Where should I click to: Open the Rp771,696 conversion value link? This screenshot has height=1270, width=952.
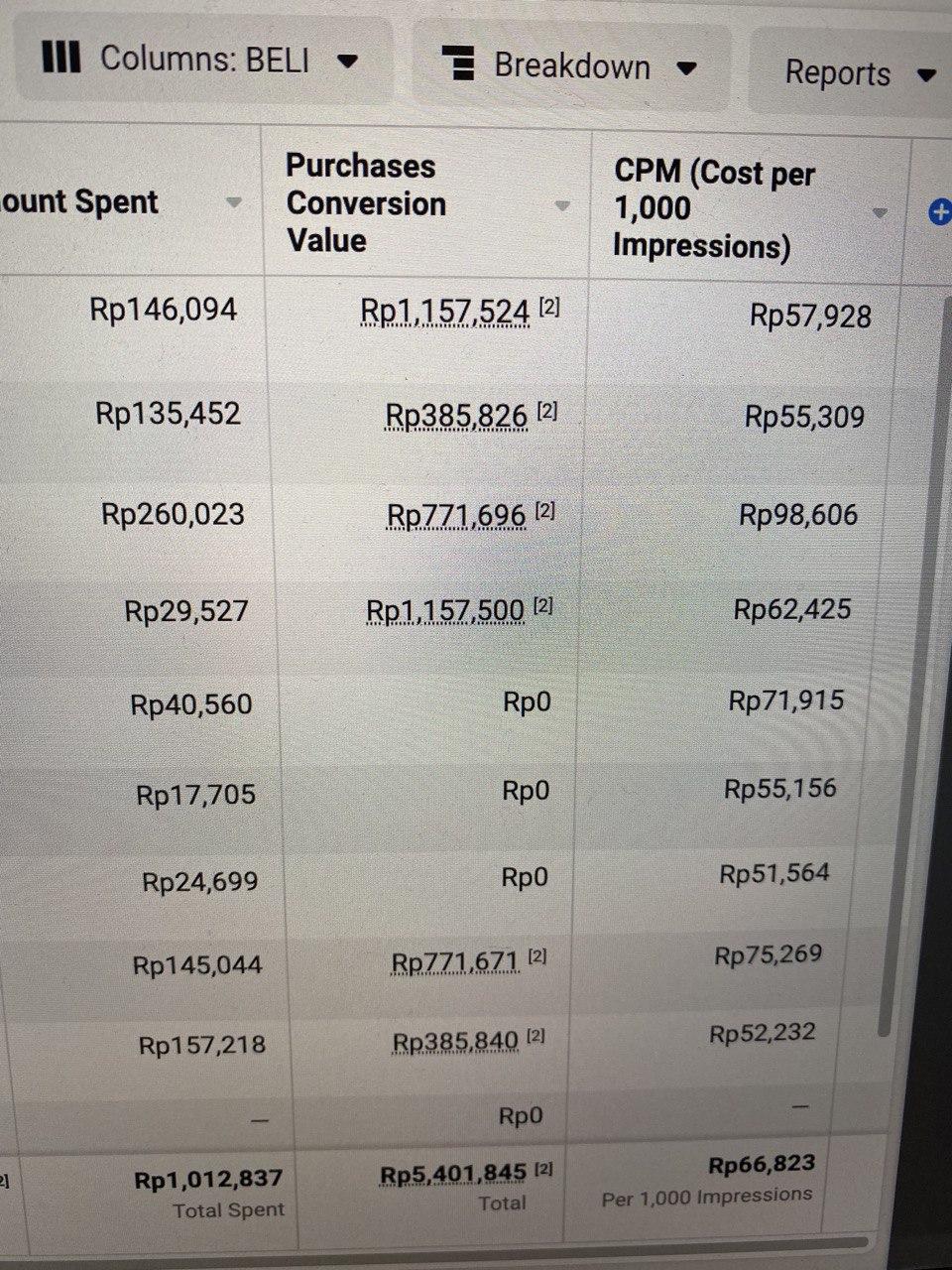pos(456,515)
